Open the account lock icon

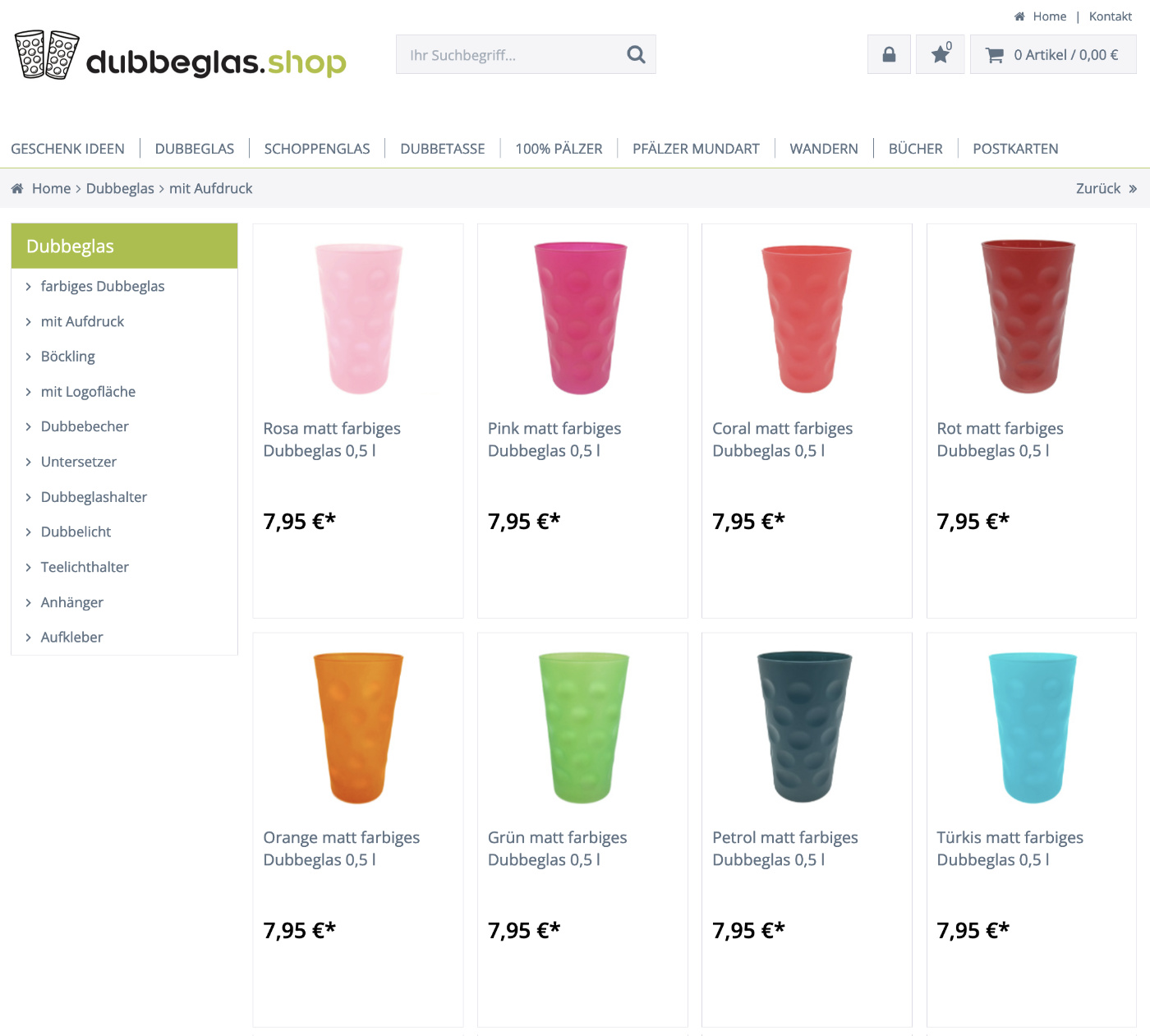[x=889, y=54]
